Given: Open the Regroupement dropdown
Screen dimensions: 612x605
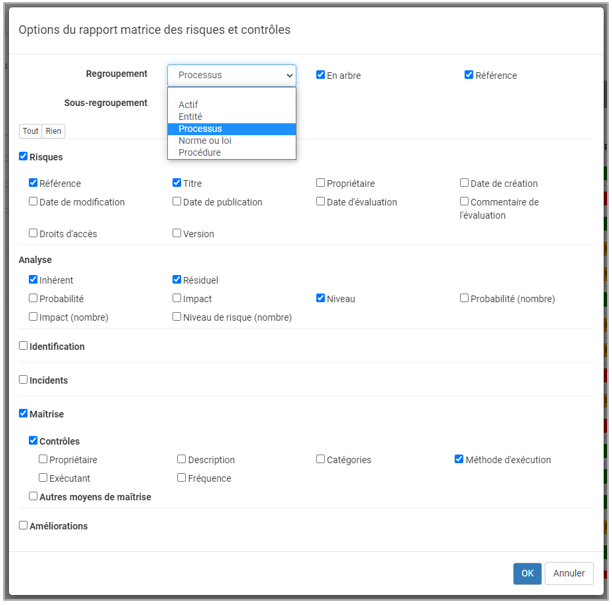Looking at the screenshot, I should point(231,75).
